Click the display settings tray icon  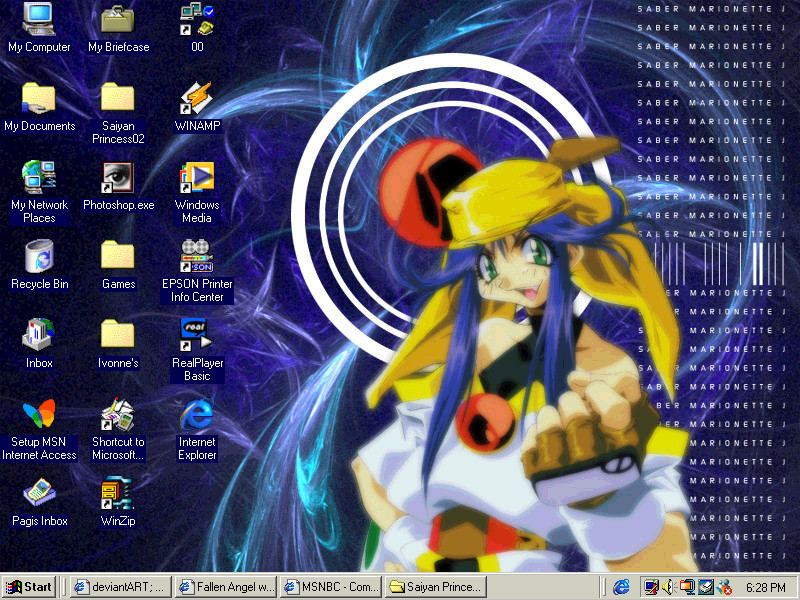tap(651, 587)
